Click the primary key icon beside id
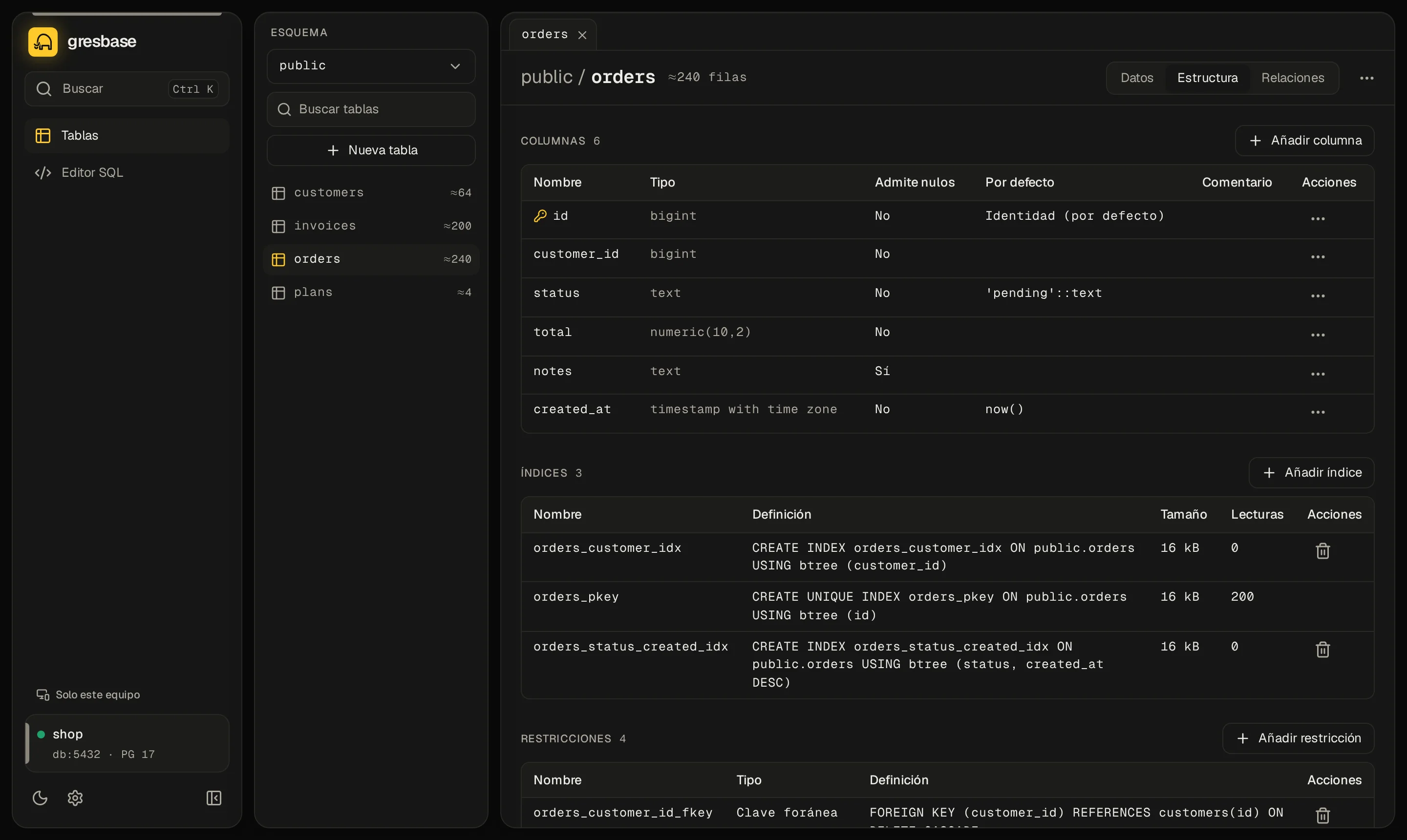1407x840 pixels. click(x=540, y=216)
